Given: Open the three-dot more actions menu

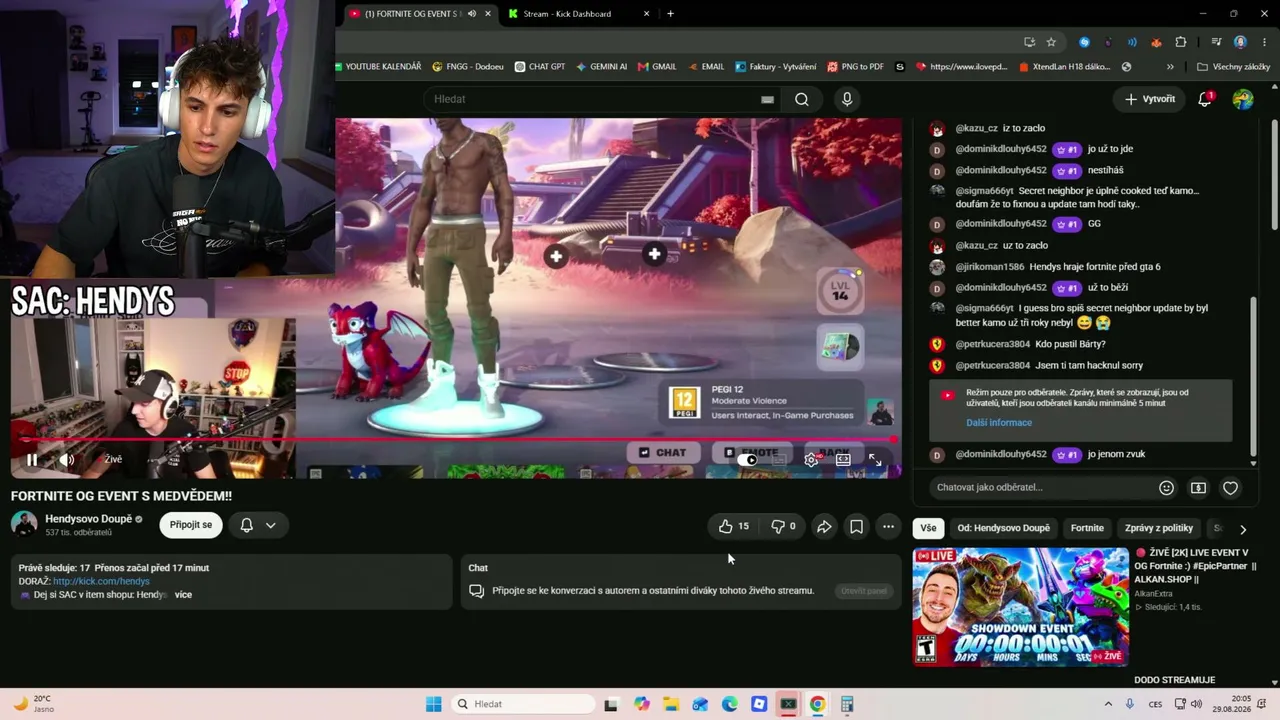Looking at the screenshot, I should [x=888, y=526].
